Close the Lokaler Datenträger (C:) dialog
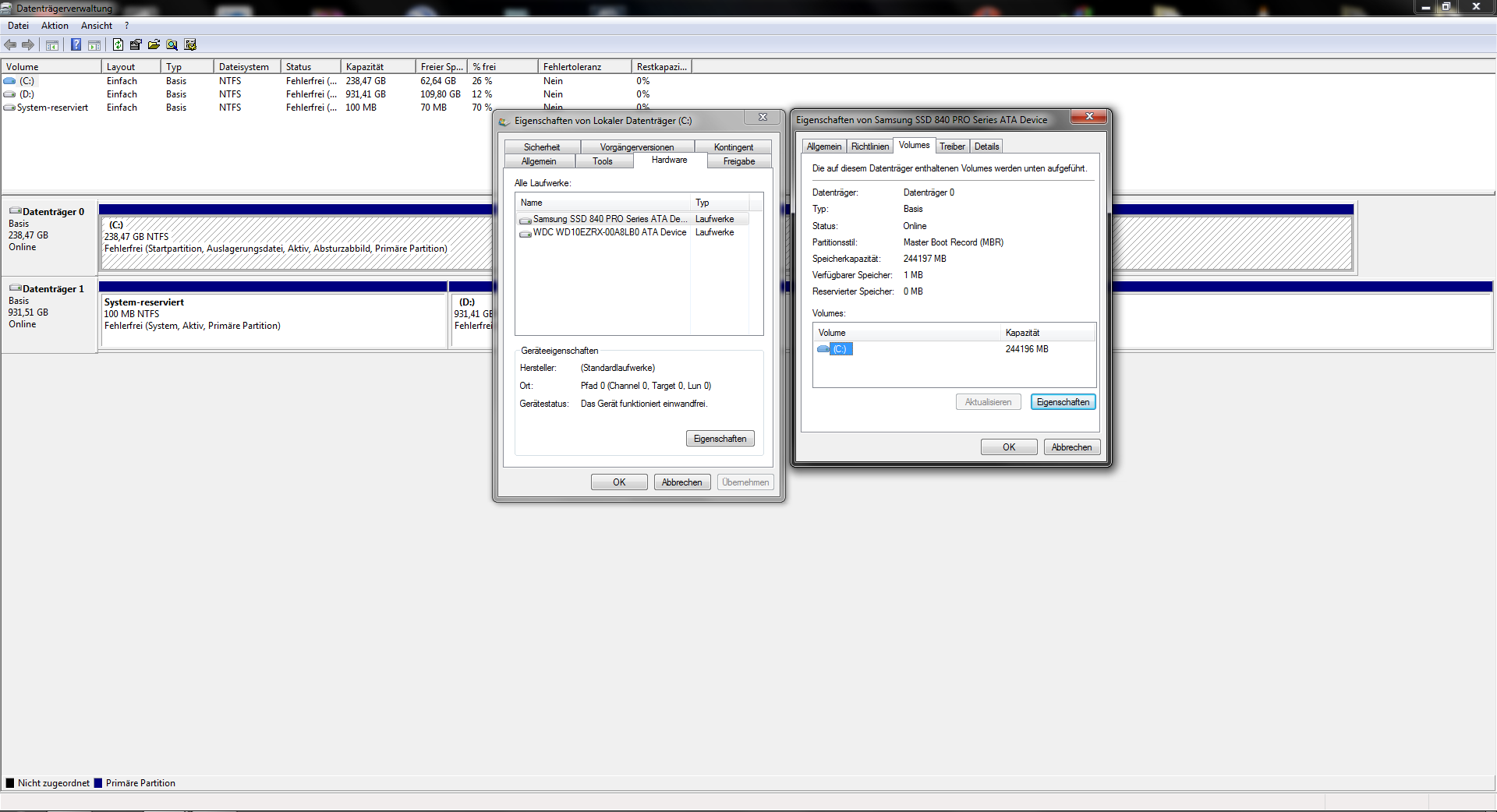Viewport: 1497px width, 812px height. tap(763, 118)
